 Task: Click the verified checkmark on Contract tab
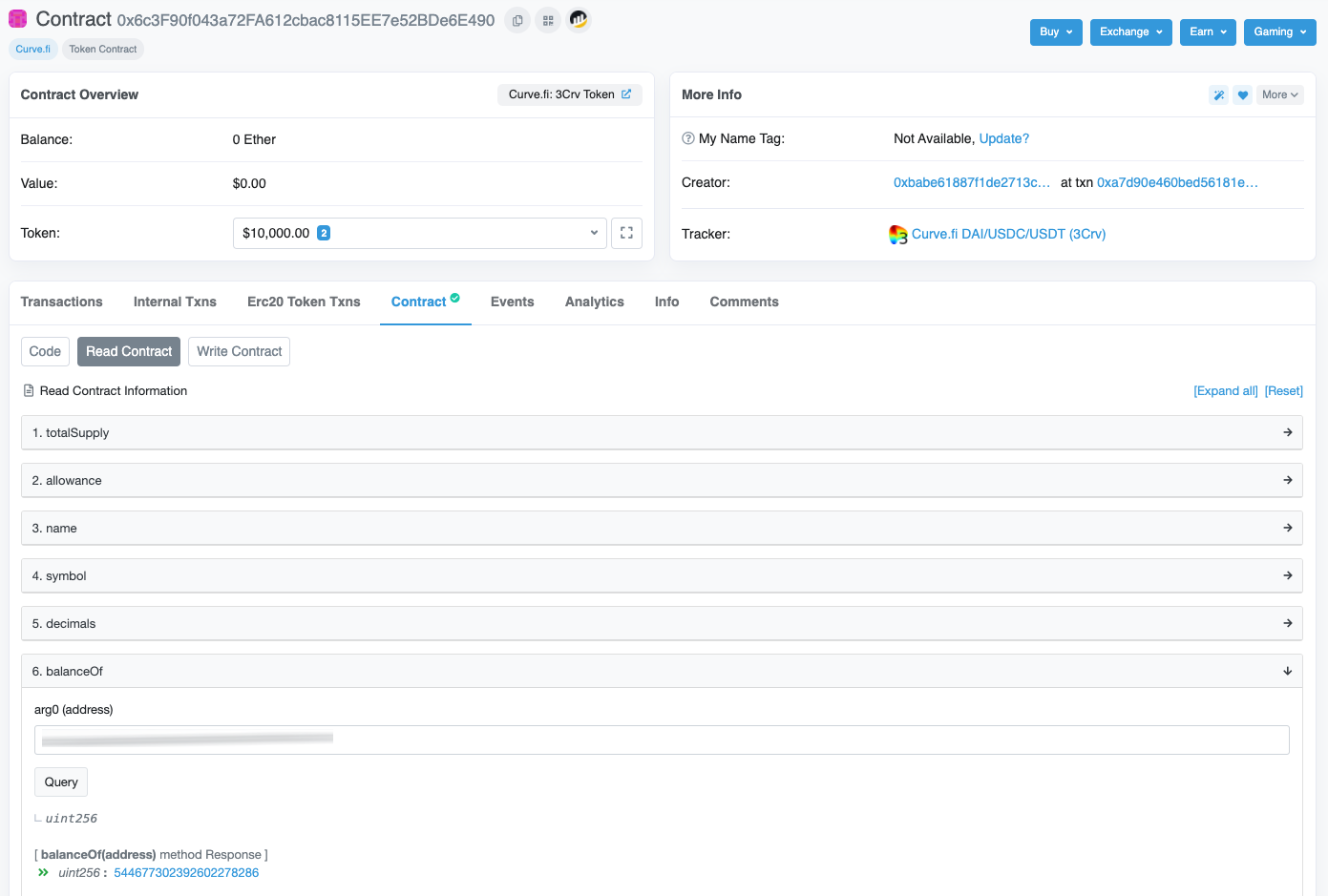(x=455, y=298)
